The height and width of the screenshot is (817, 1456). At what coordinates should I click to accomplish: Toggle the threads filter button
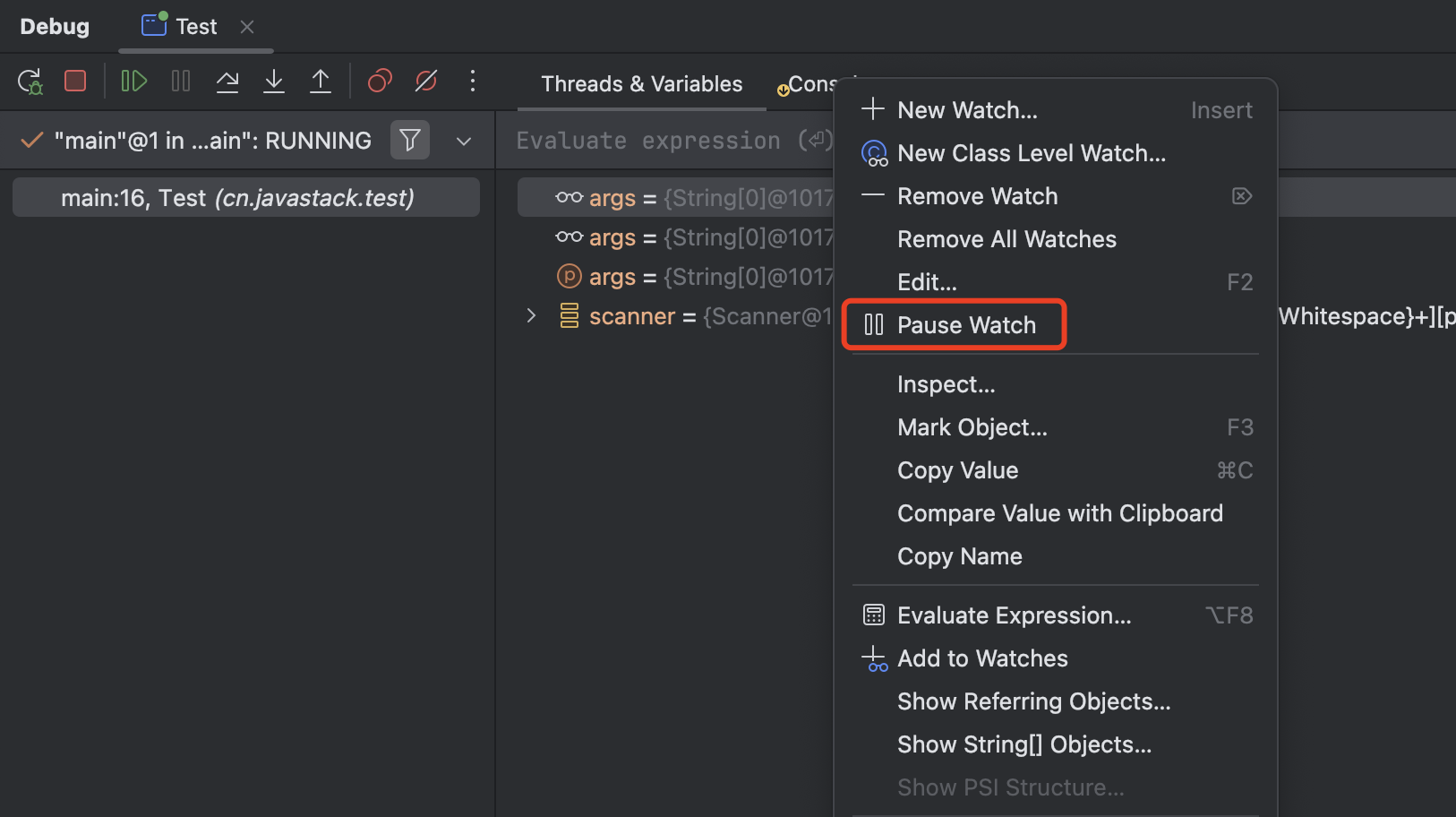coord(410,141)
